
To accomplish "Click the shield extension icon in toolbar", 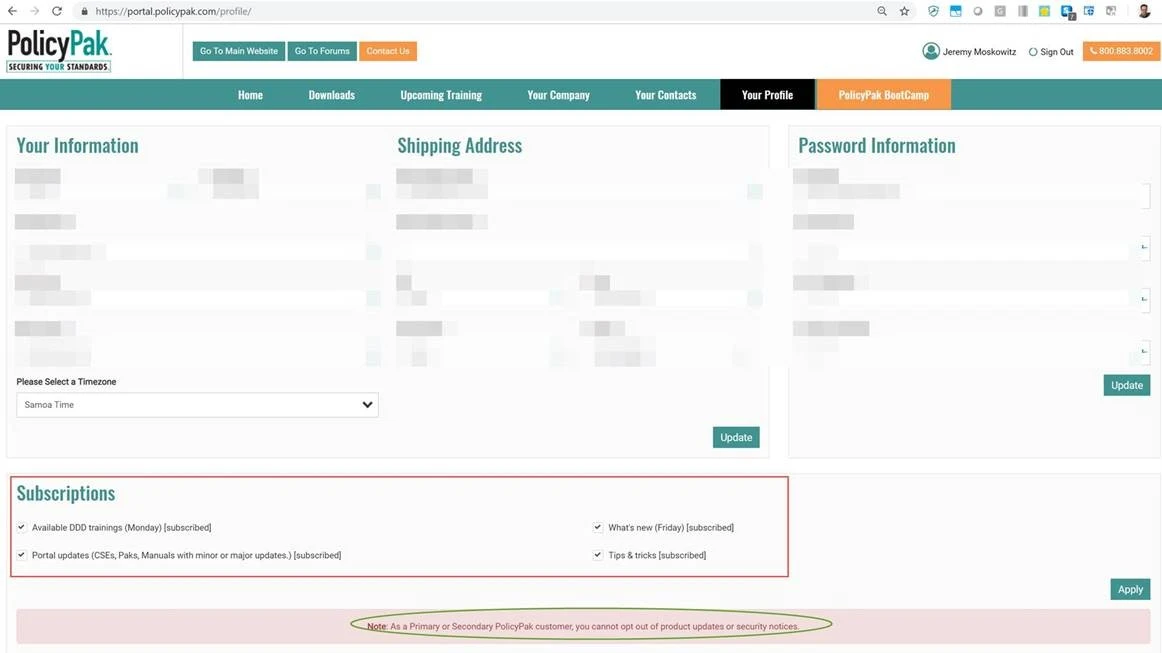I will (933, 11).
